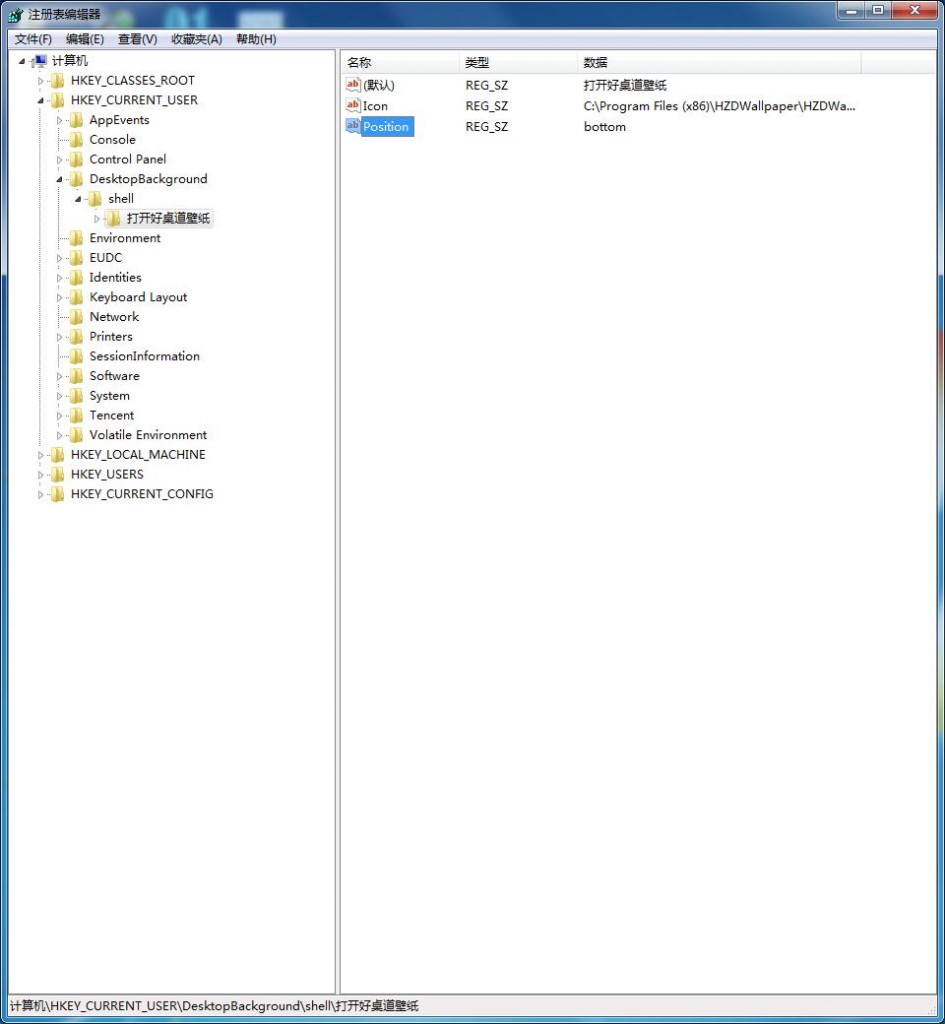Viewport: 945px width, 1024px height.
Task: Collapse the DesktopBackground key arrow
Action: [59, 179]
